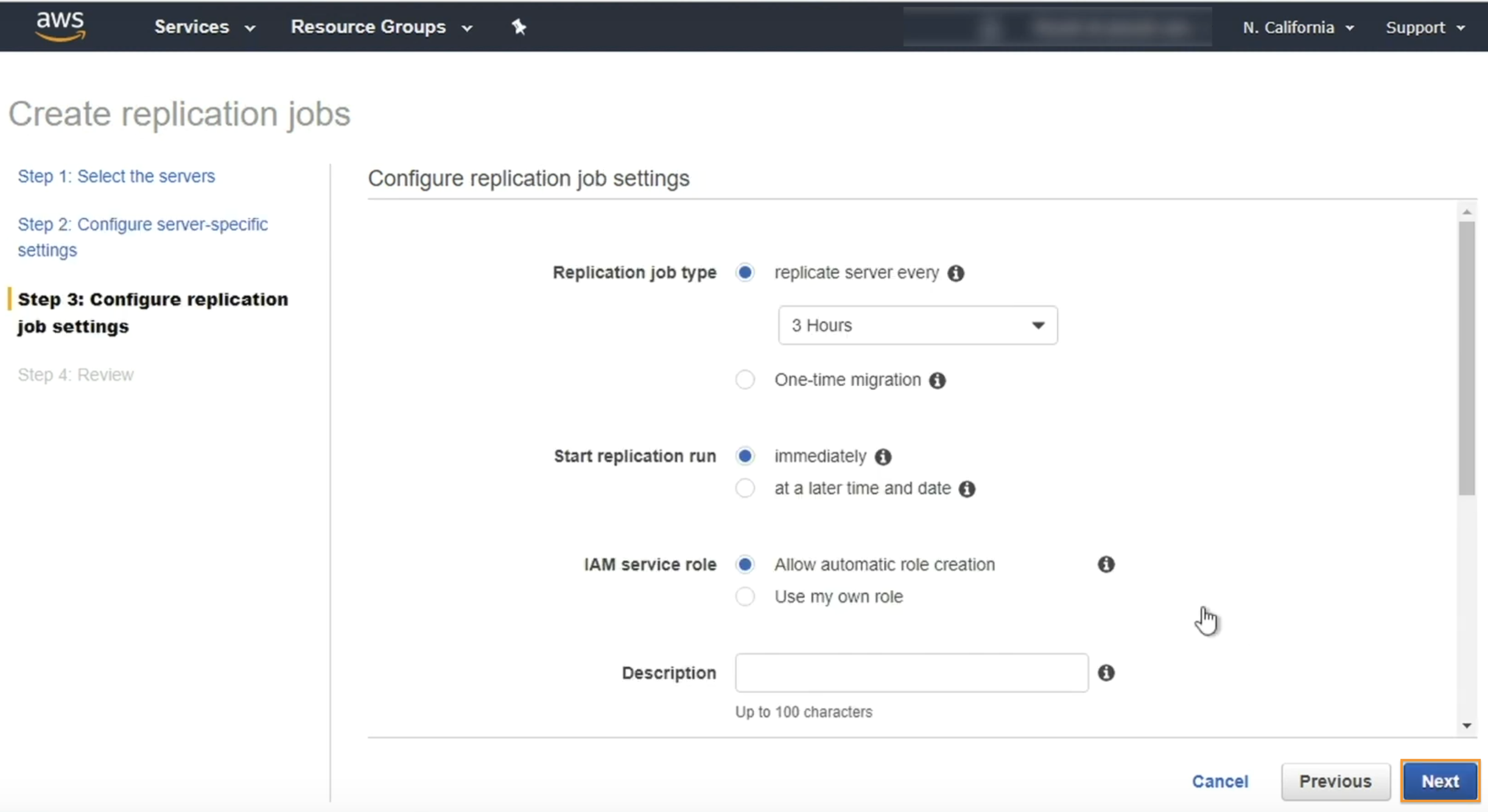Expand the N. California region dropdown
The image size is (1488, 812).
click(1297, 27)
